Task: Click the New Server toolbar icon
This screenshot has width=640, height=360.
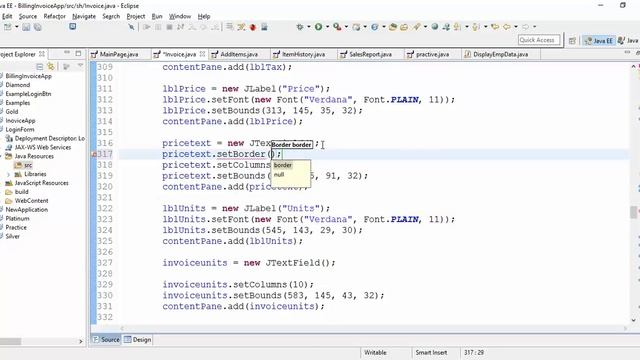Action: coord(356,27)
